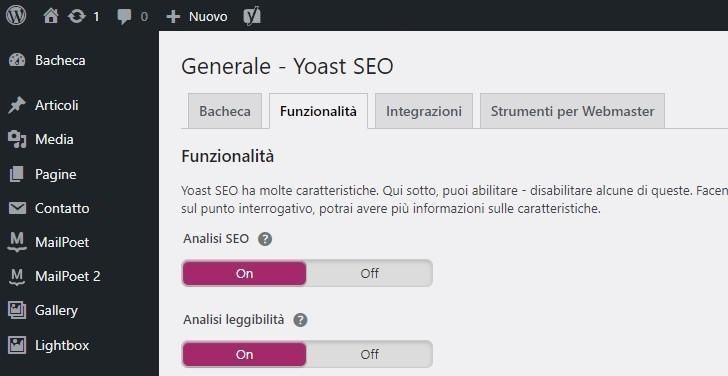Image resolution: width=728 pixels, height=376 pixels.
Task: Click the question mark next to Analisi leggibilità
Action: pyautogui.click(x=300, y=320)
